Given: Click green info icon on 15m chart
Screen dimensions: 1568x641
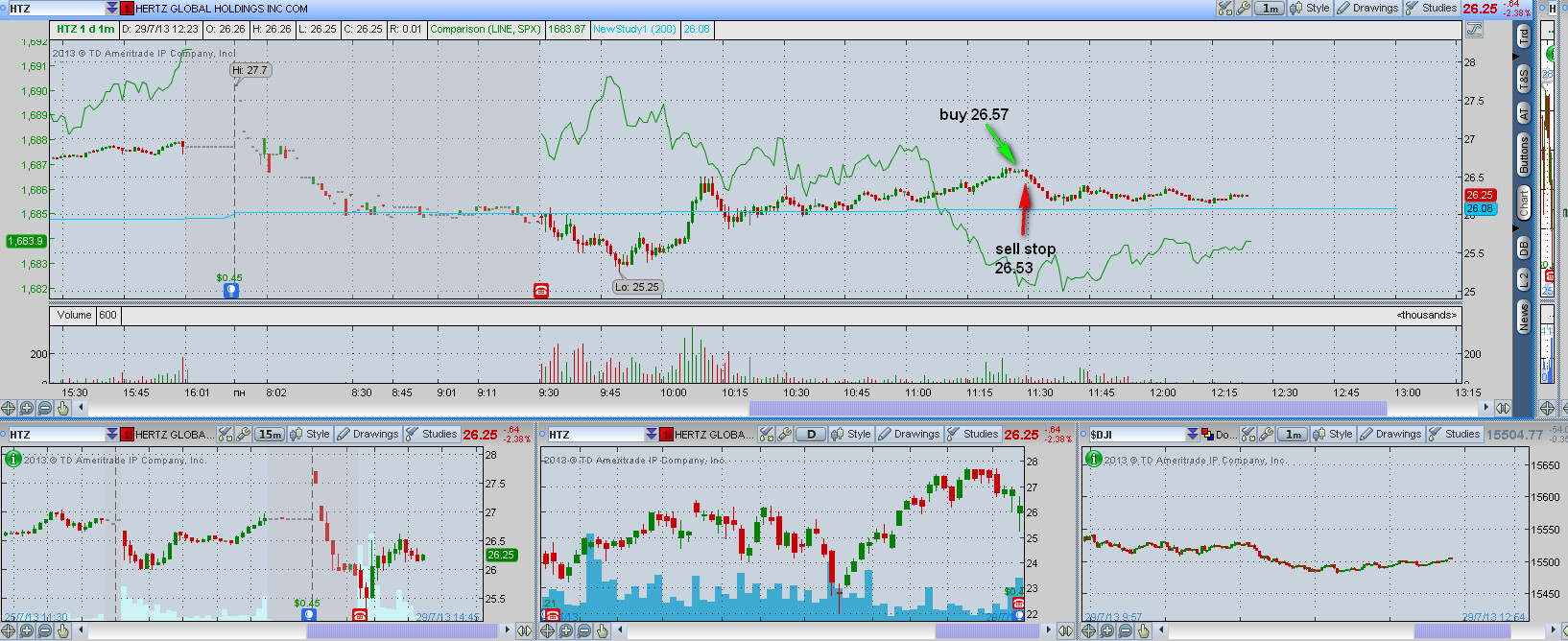Looking at the screenshot, I should (x=12, y=459).
